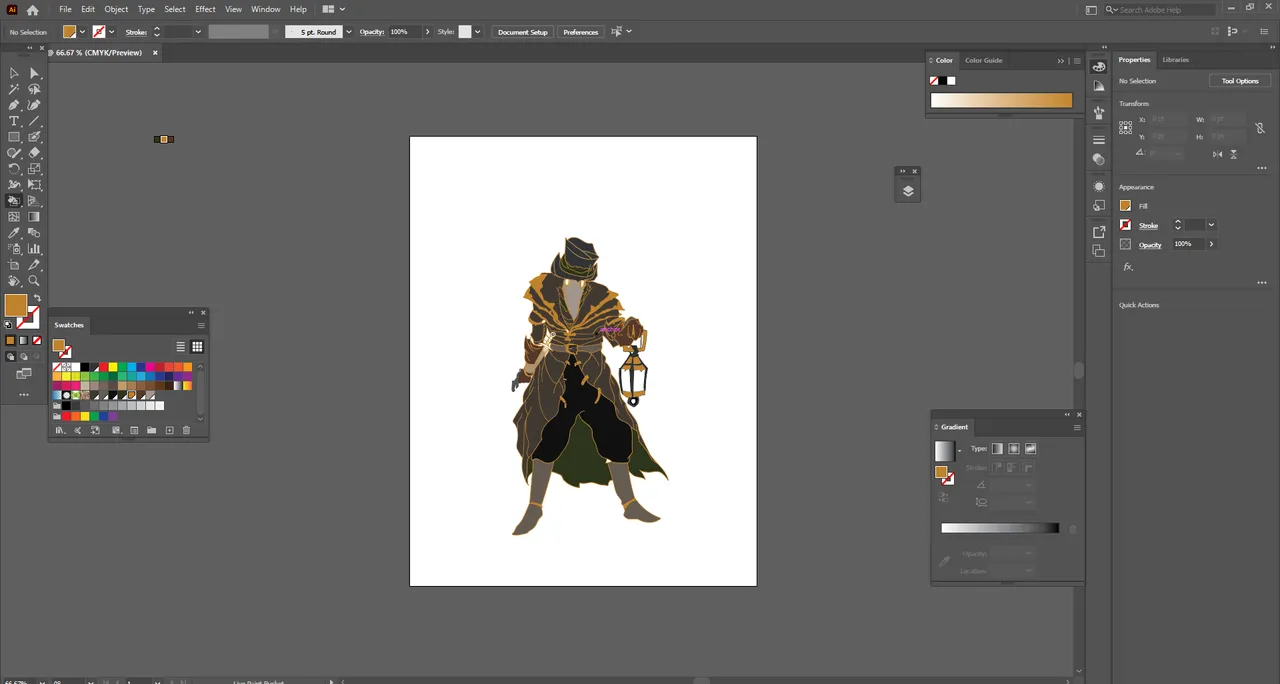Select the Eraser tool

click(34, 153)
